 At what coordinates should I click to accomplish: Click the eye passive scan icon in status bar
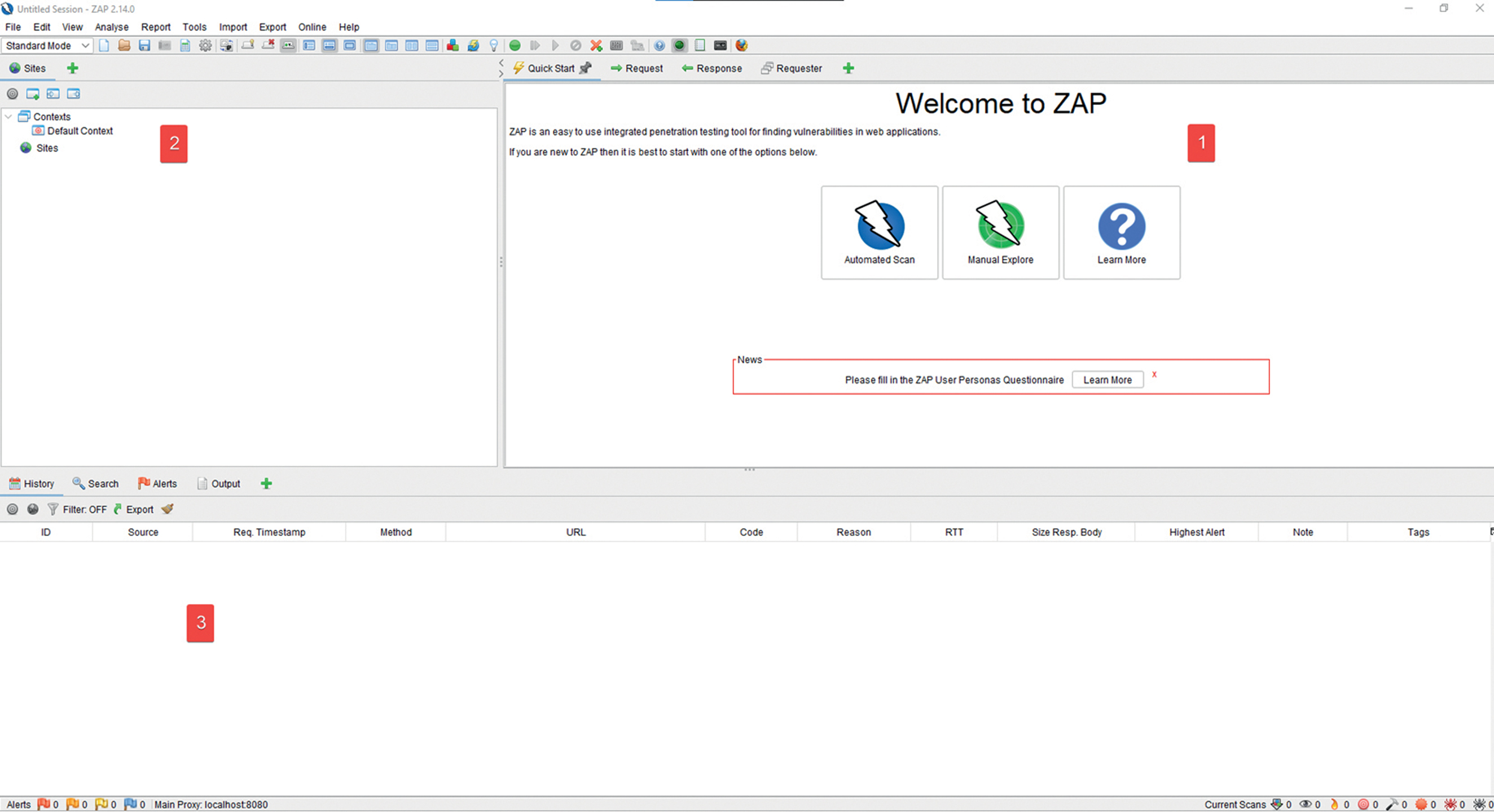pos(1306,804)
